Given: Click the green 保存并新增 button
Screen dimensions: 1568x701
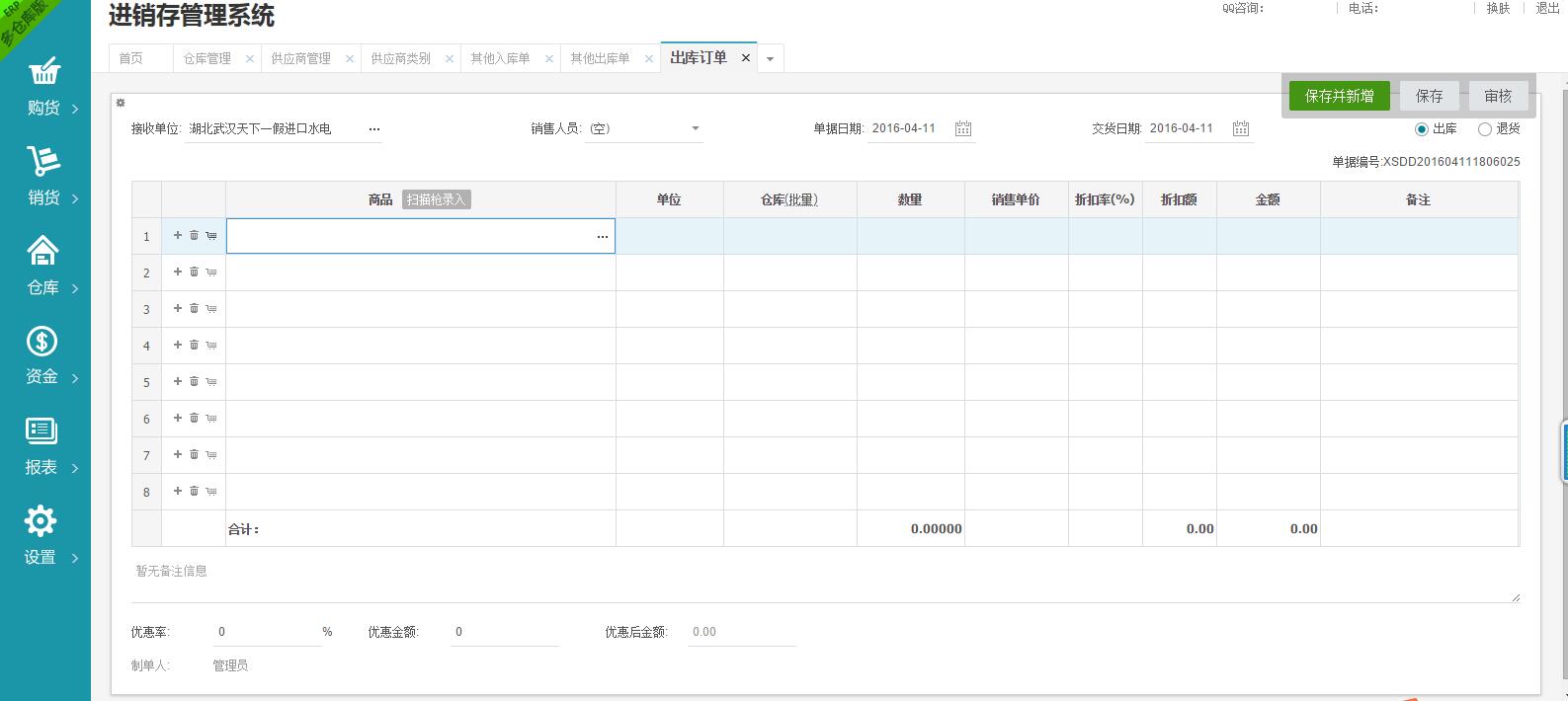Looking at the screenshot, I should (x=1339, y=96).
